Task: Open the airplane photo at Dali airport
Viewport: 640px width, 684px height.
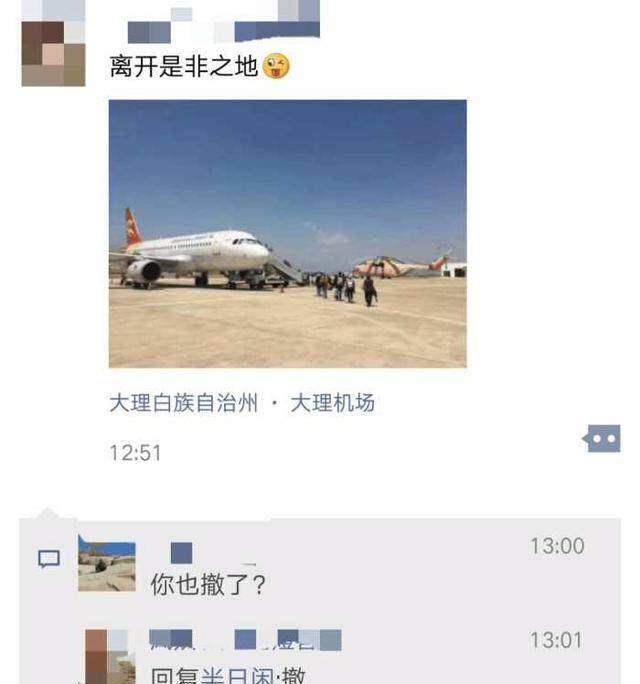Action: click(287, 234)
